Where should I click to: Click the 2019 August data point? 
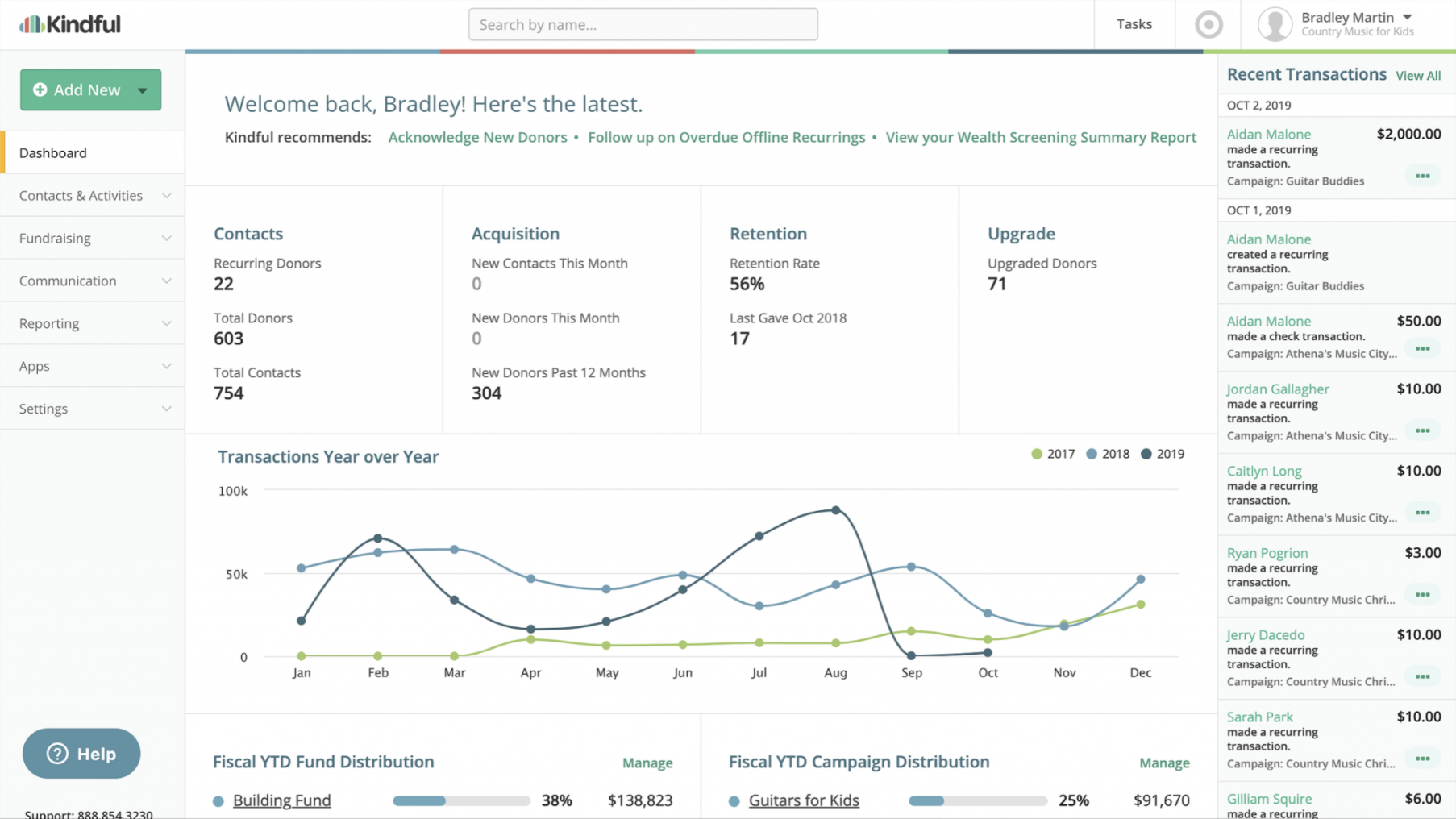[x=836, y=510]
